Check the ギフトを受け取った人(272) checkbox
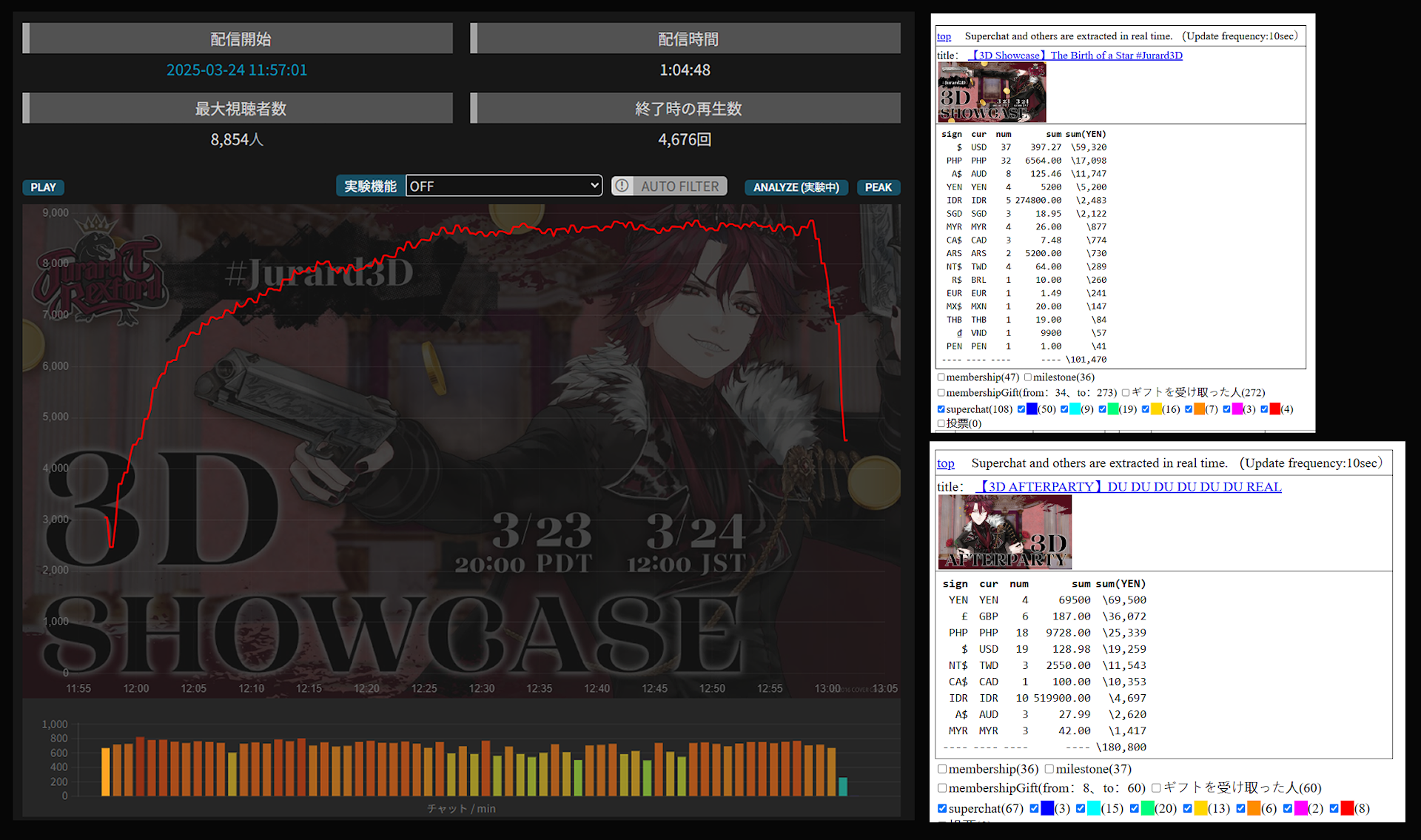Image resolution: width=1421 pixels, height=840 pixels. coord(1126,393)
